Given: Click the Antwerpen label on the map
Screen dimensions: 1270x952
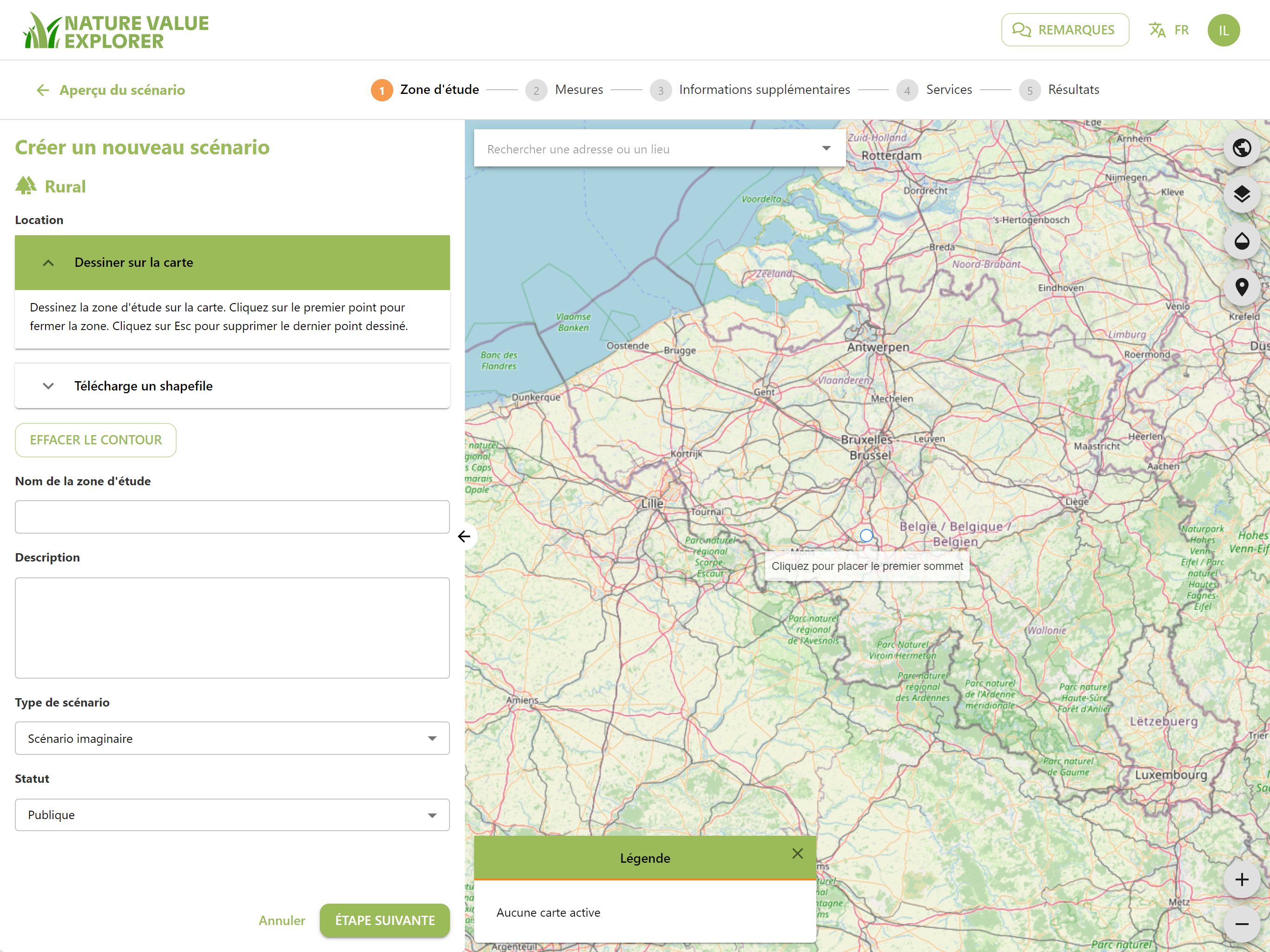Looking at the screenshot, I should [878, 347].
